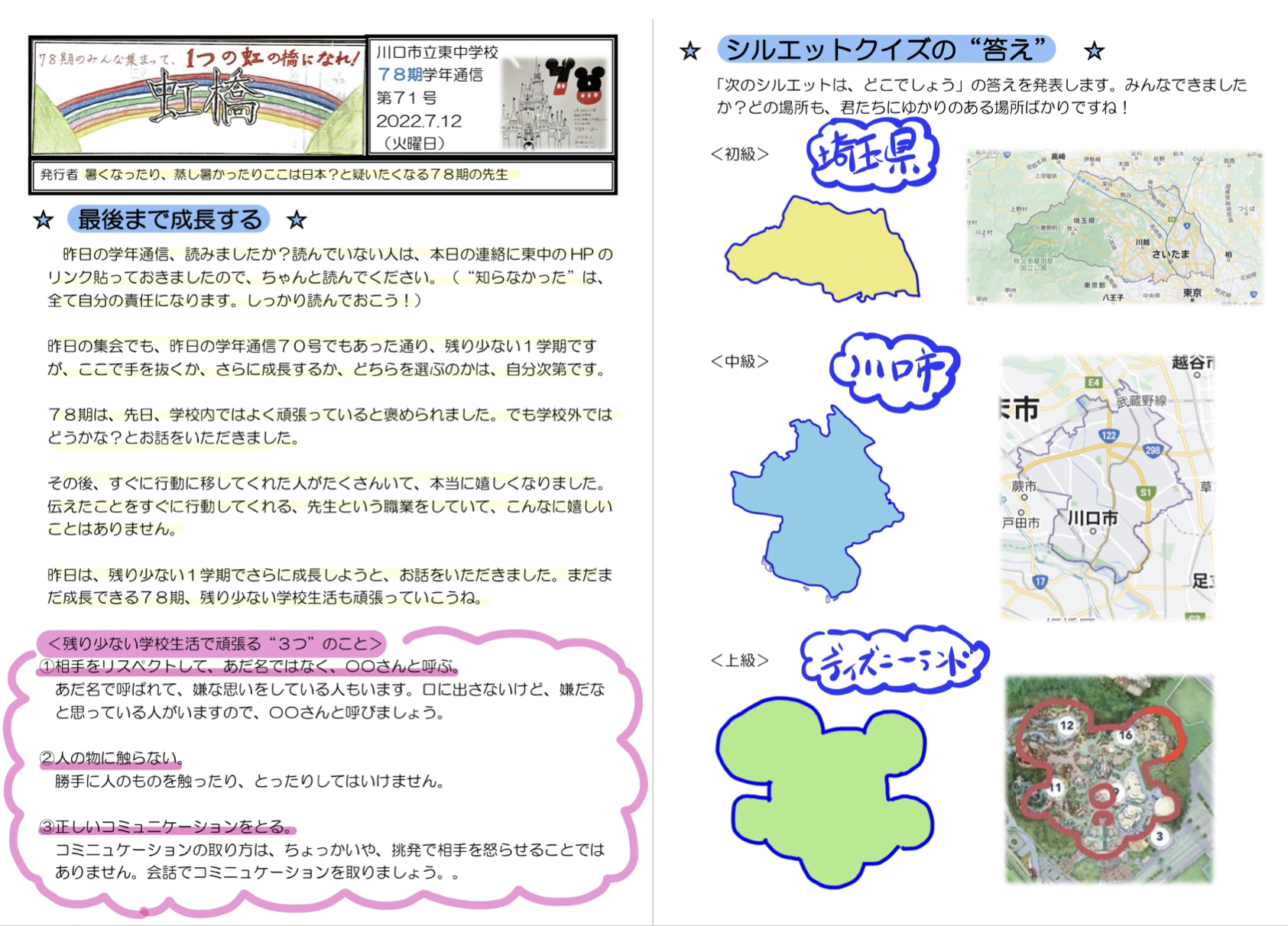1288x926 pixels.
Task: Click the star right of 最後まで成長する
Action: (297, 221)
